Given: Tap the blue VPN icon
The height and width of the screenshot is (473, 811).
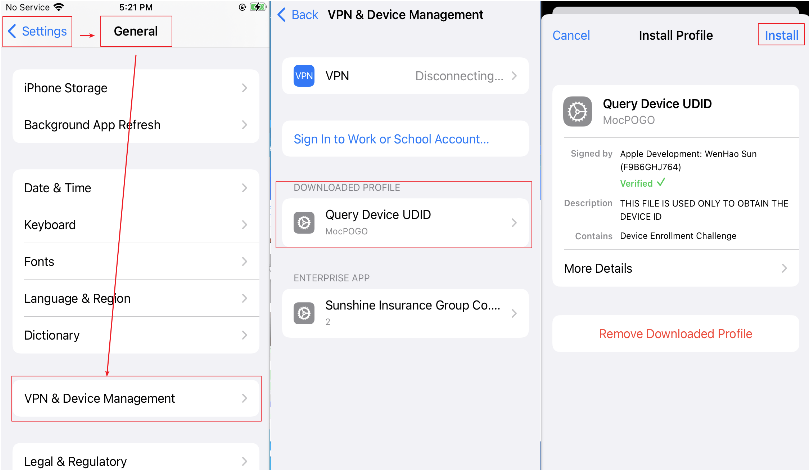Looking at the screenshot, I should pyautogui.click(x=304, y=76).
